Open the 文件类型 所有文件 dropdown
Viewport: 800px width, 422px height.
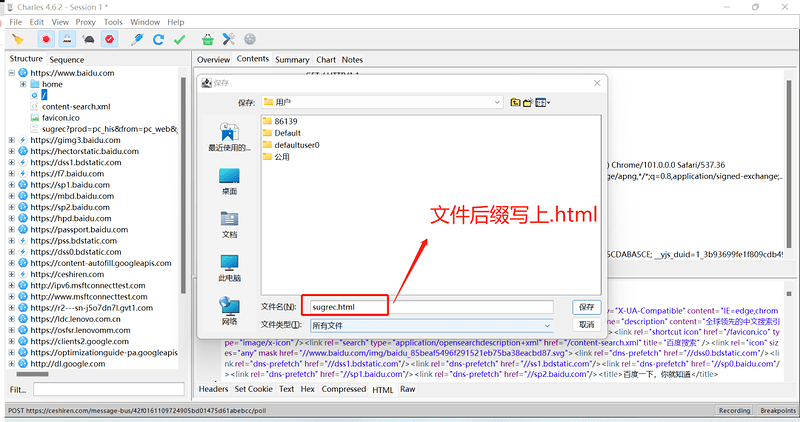pos(431,326)
